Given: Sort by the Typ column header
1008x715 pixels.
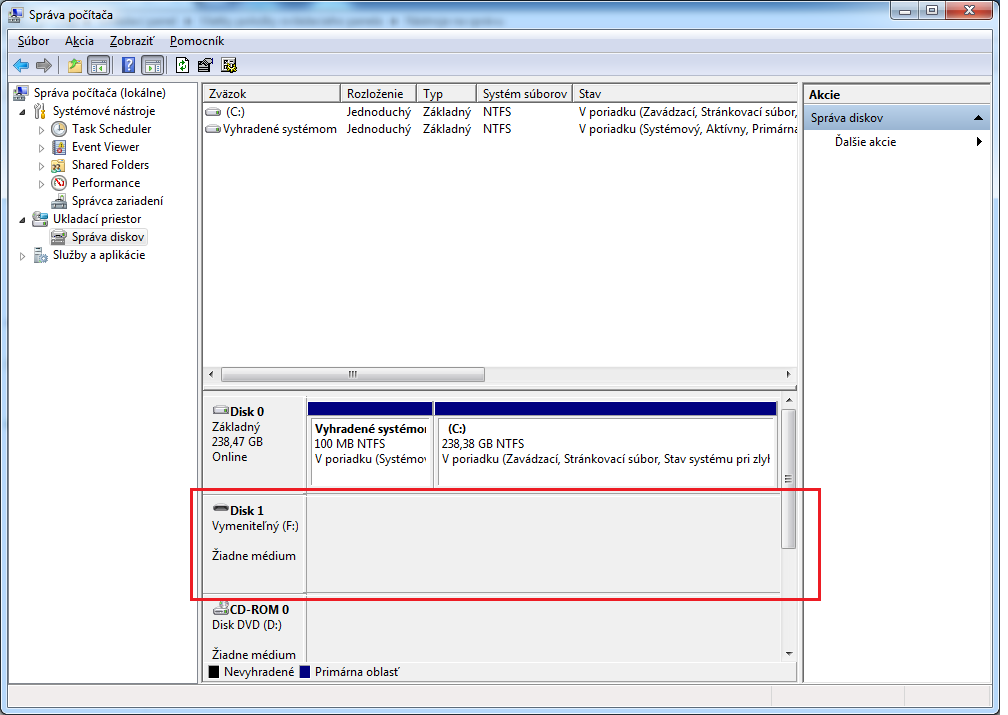Looking at the screenshot, I should [446, 93].
